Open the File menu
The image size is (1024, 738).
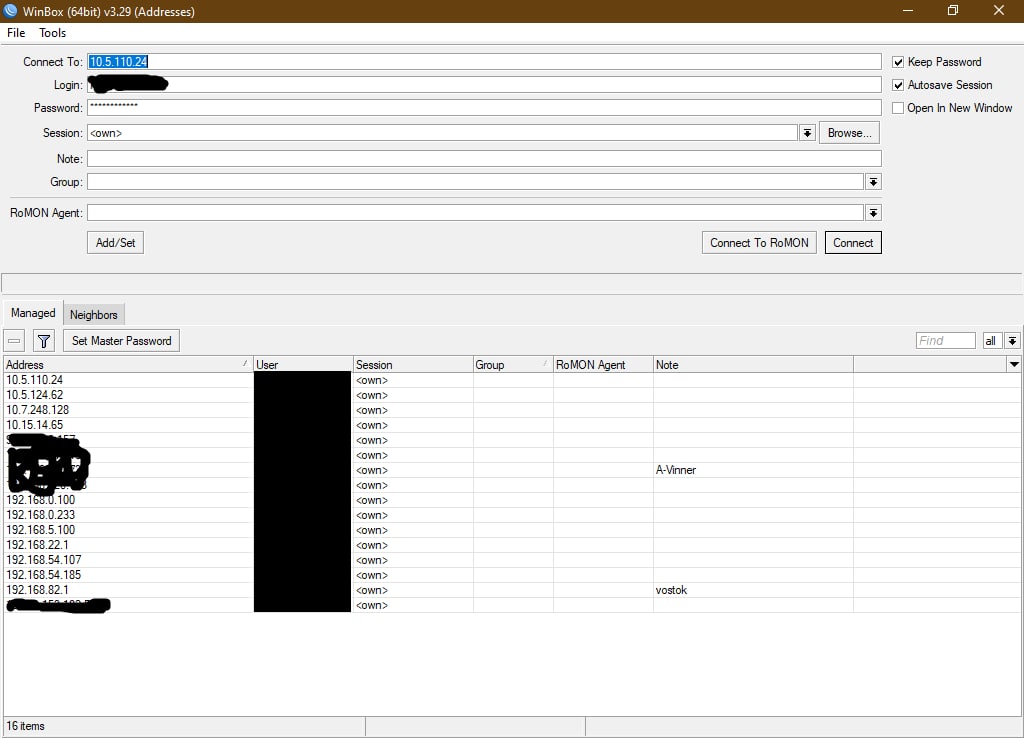coord(16,33)
